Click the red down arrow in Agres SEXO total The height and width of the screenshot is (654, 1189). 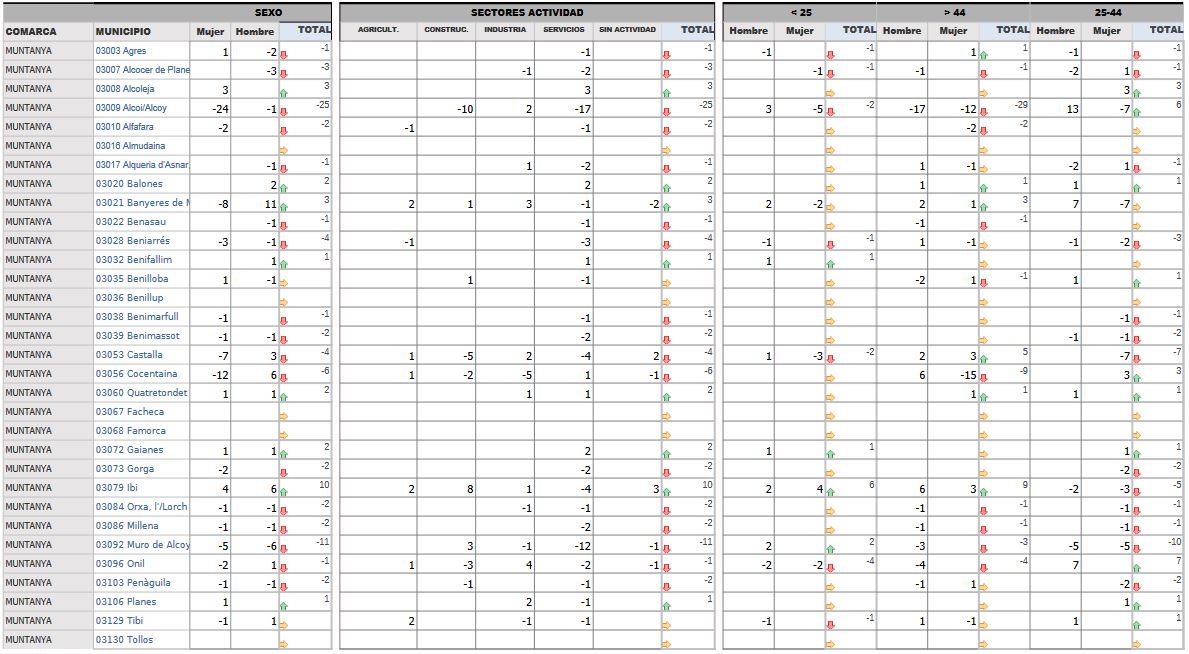tap(284, 55)
